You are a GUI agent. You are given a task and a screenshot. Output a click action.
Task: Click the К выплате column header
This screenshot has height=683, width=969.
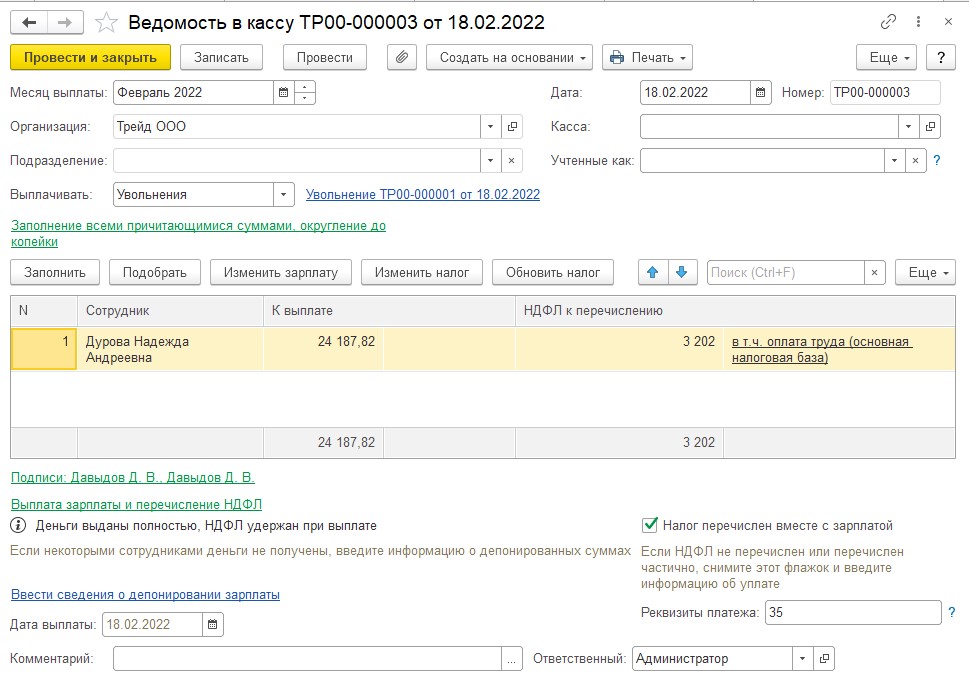389,311
